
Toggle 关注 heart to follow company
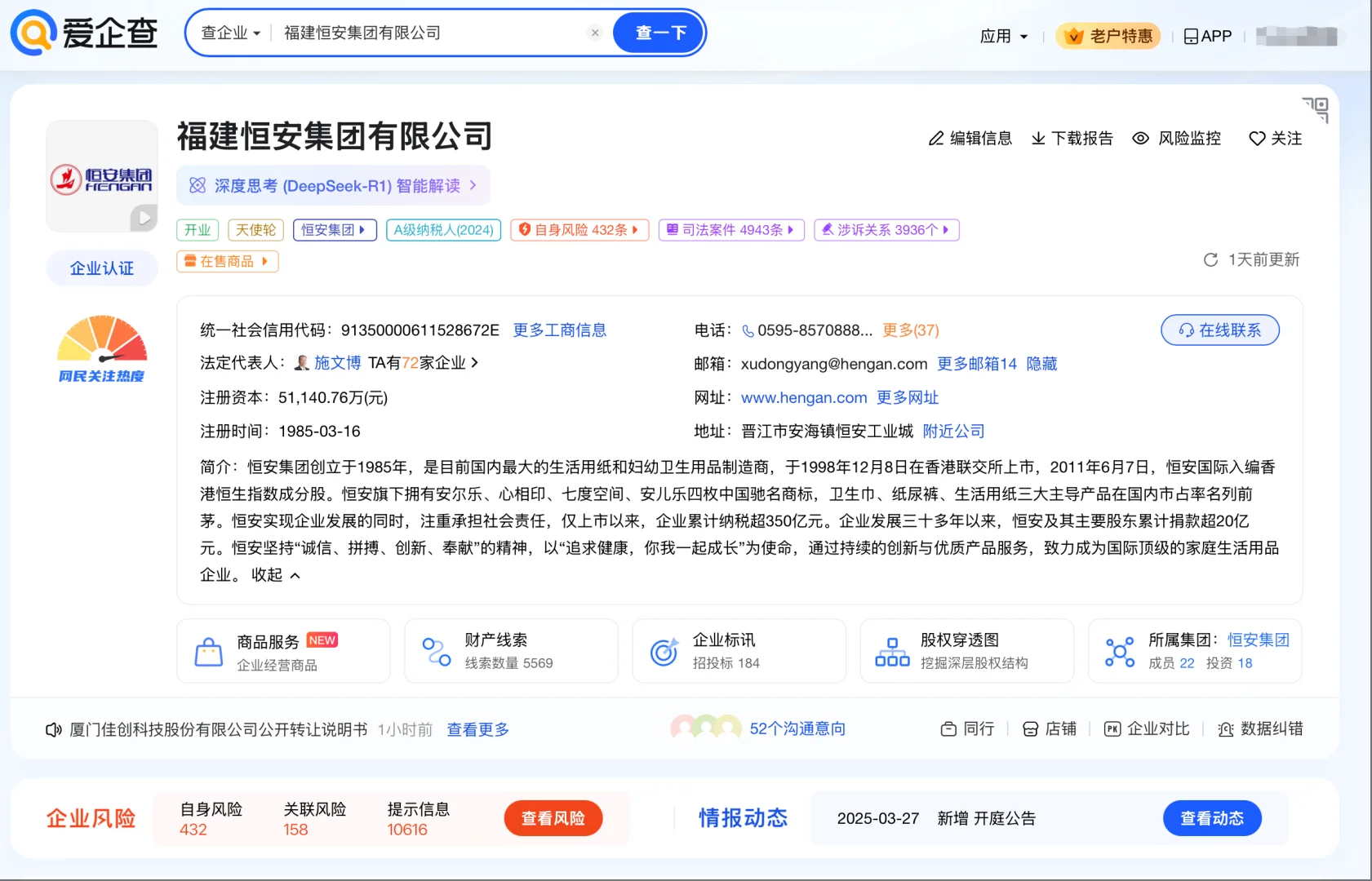click(x=1276, y=139)
